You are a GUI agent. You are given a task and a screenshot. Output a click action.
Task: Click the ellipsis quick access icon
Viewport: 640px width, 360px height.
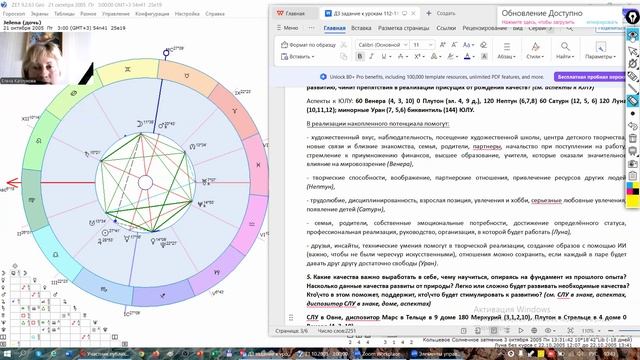click(x=311, y=28)
